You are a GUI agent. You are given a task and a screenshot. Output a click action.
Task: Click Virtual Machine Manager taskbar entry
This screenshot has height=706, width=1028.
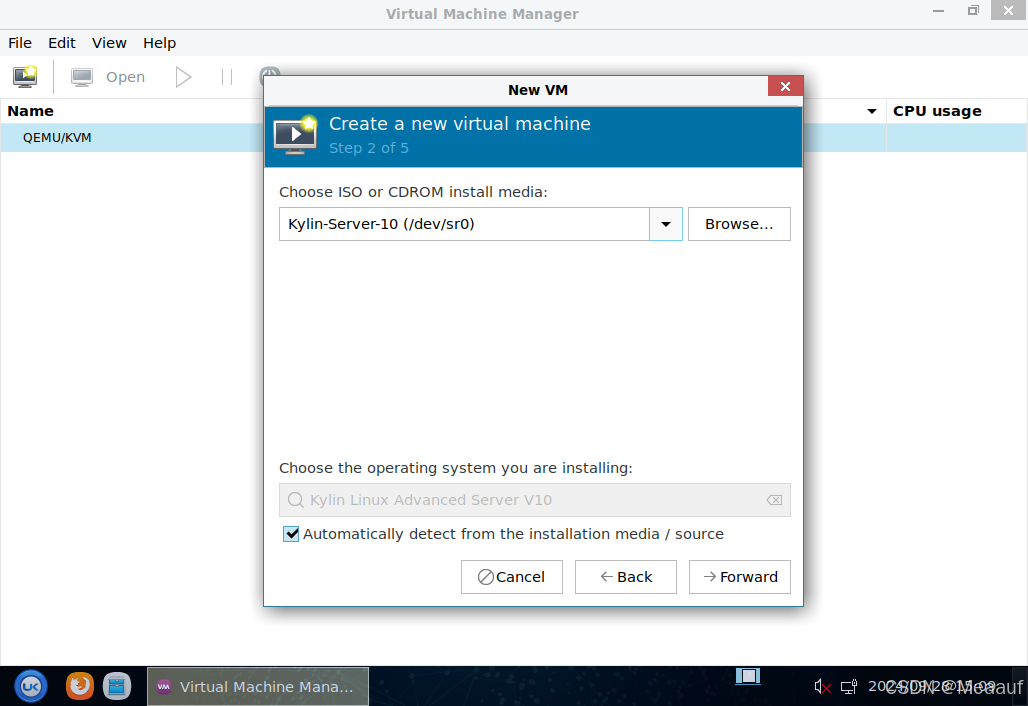(x=258, y=686)
